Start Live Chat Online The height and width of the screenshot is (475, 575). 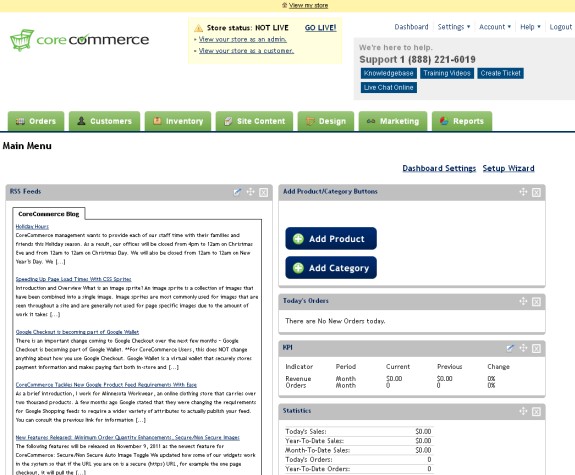(x=389, y=87)
